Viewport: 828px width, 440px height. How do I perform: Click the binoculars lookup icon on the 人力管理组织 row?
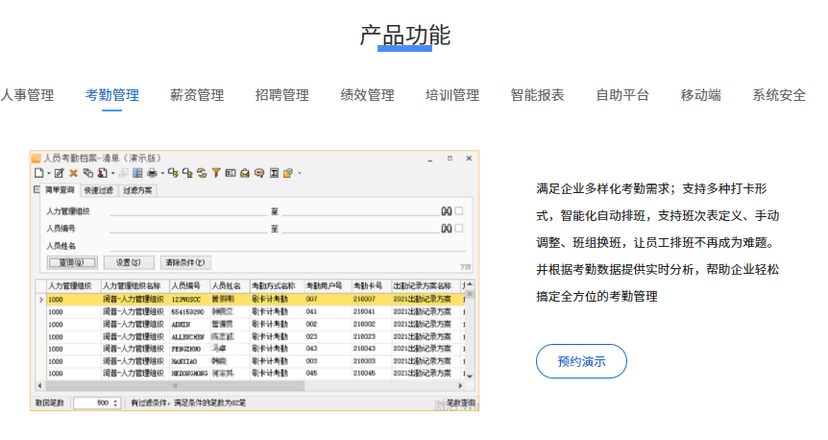tap(446, 211)
